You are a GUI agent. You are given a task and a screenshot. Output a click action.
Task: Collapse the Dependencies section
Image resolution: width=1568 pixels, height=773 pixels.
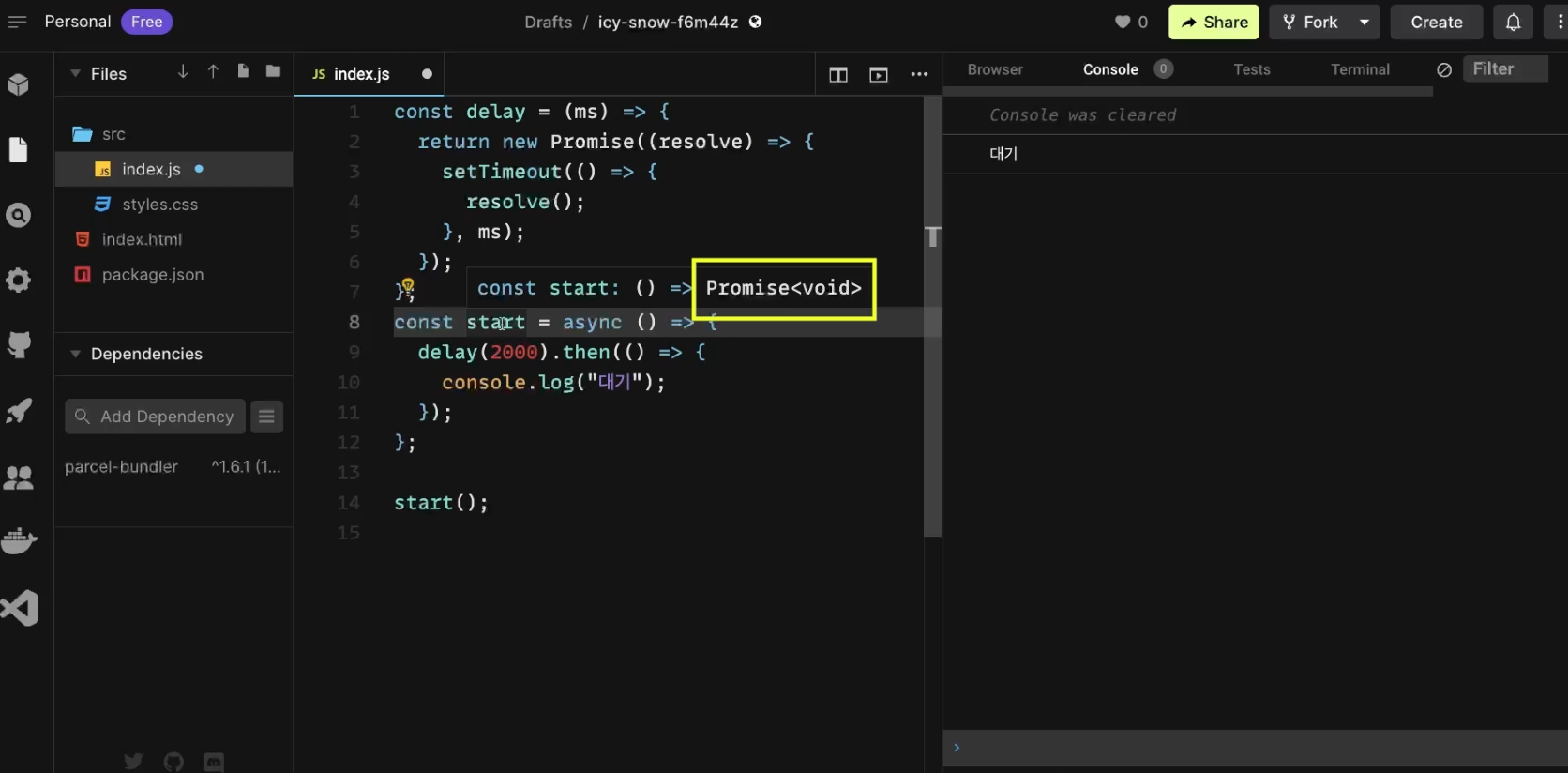tap(75, 354)
